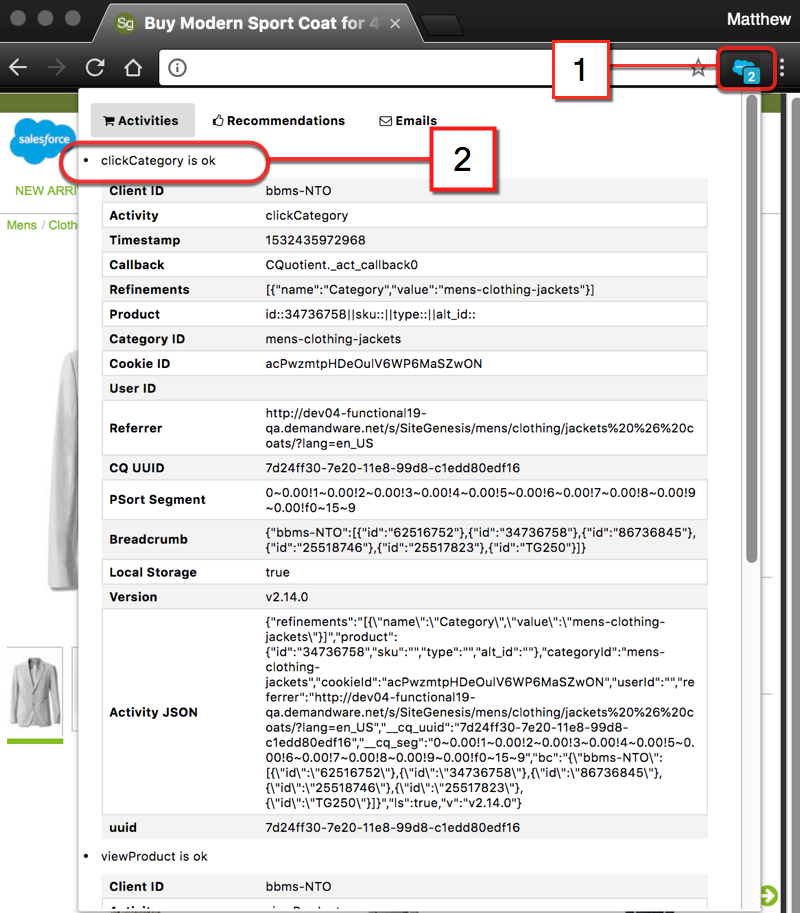Screen dimensions: 800x913
Task: Close the Buy Modern Sport Coat tab
Action: coord(395,23)
